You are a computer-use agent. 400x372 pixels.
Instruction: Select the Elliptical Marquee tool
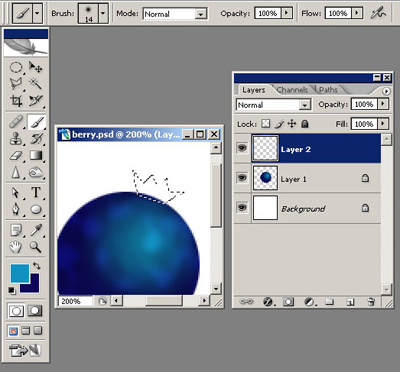[x=16, y=68]
